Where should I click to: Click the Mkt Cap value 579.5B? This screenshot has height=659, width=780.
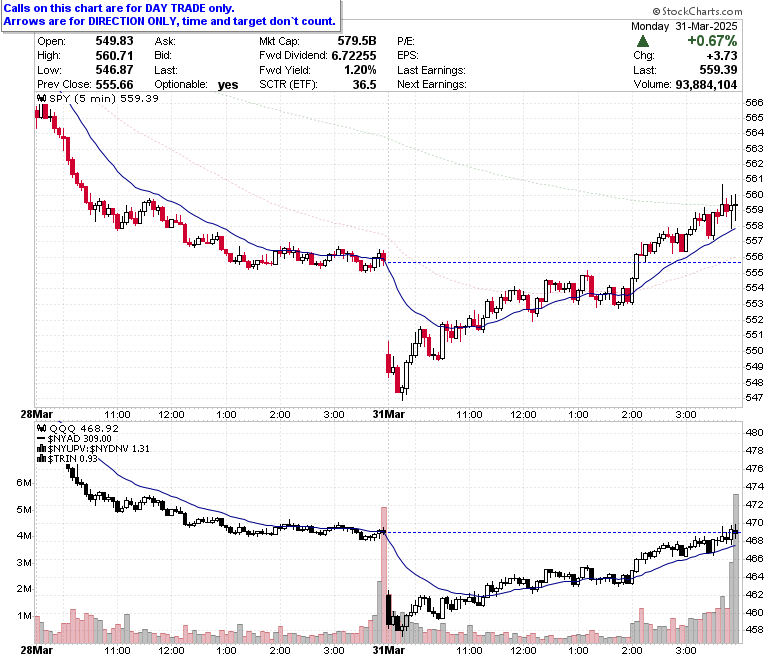357,41
